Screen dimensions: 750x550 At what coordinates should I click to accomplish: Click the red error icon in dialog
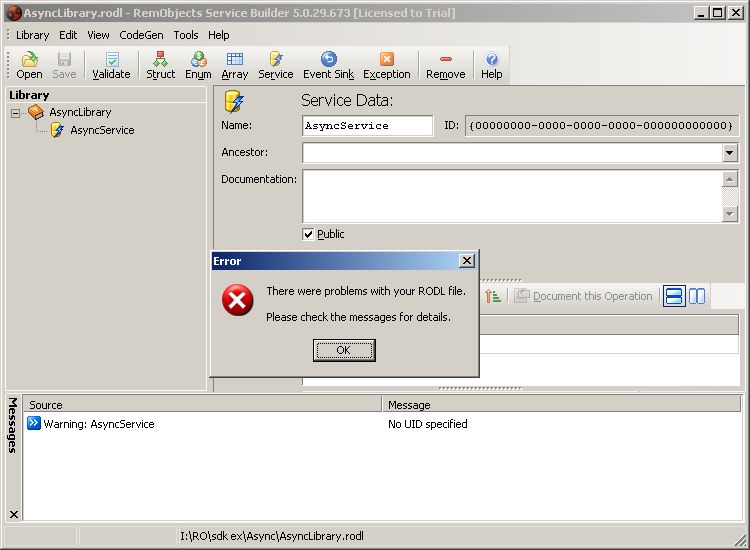tap(237, 300)
